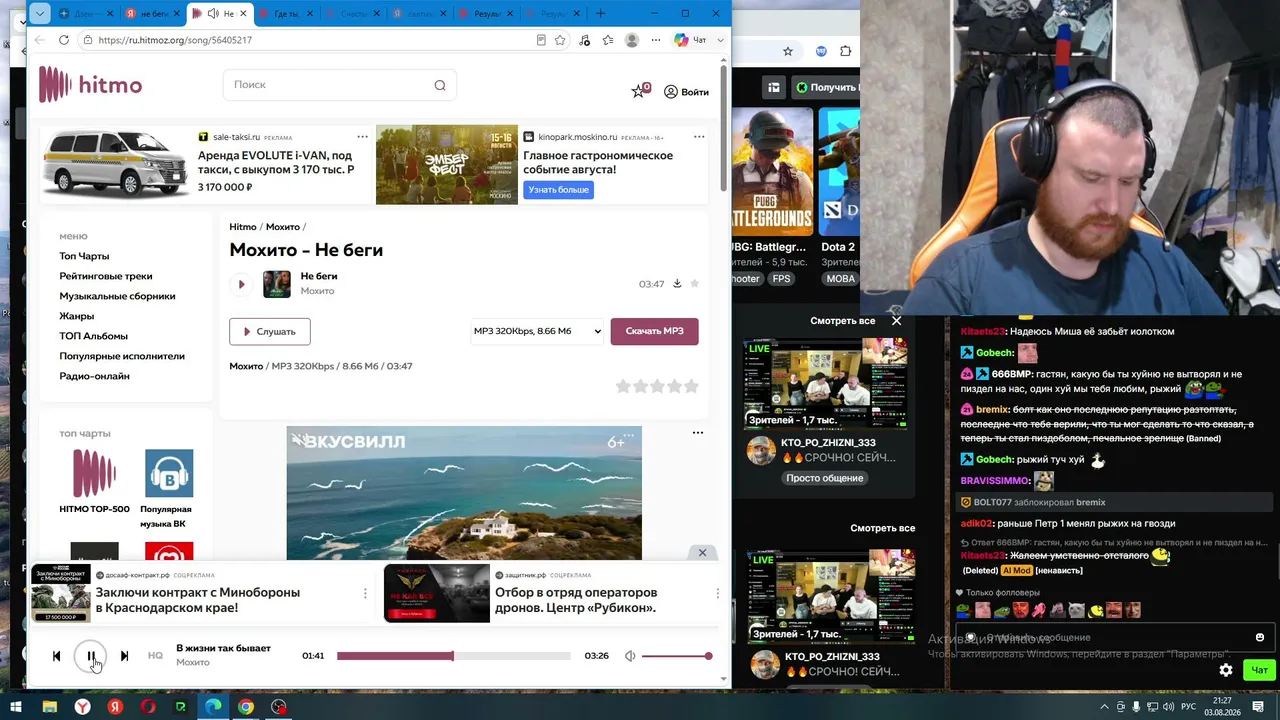Screen dimensions: 1280x720
Task: Close the Смотреть все panel with X
Action: pyautogui.click(x=896, y=321)
